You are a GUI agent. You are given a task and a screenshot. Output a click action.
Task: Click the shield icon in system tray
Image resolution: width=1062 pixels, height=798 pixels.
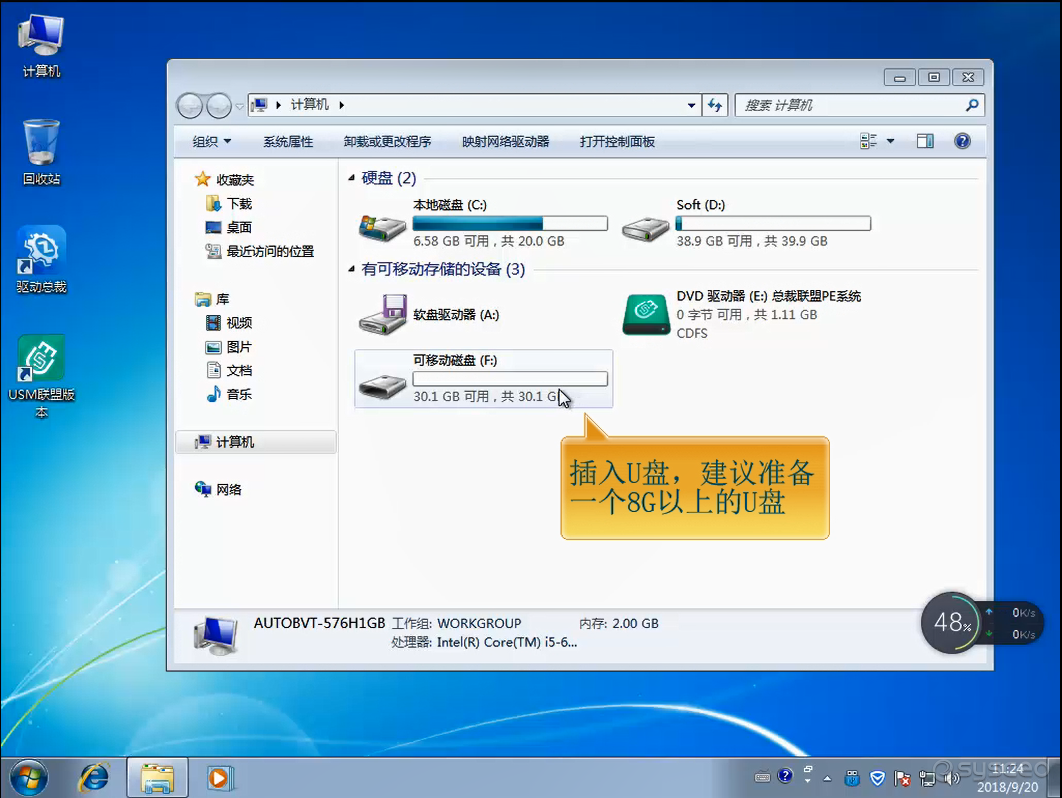pos(877,778)
